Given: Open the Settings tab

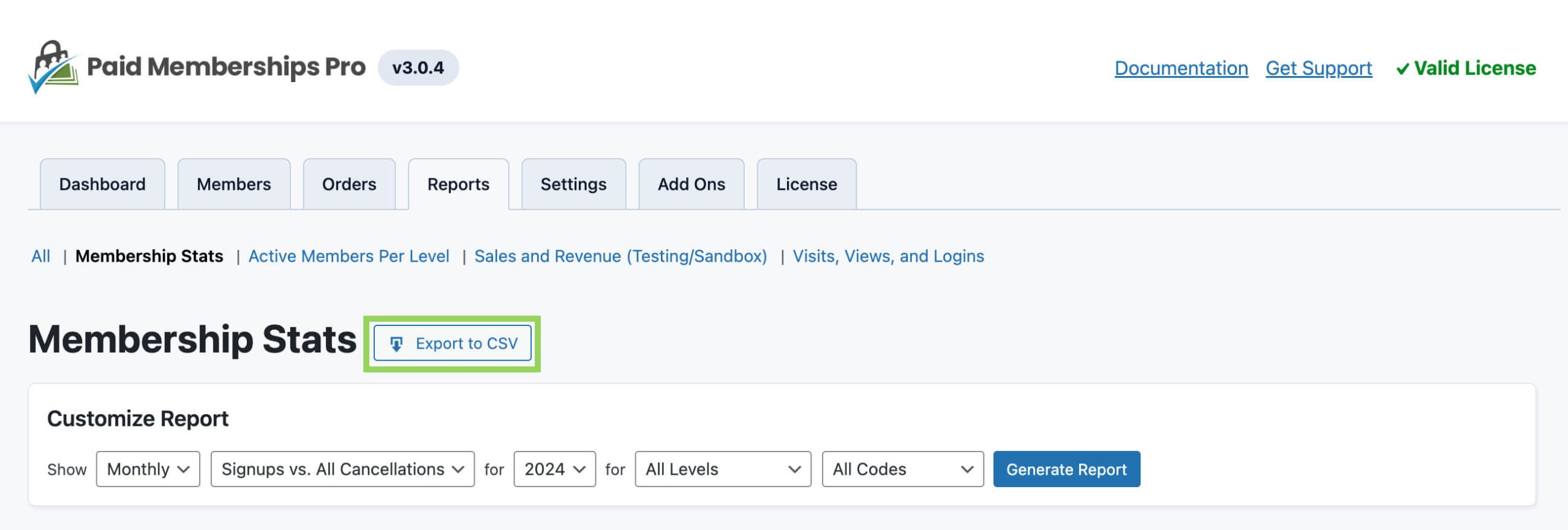Looking at the screenshot, I should click(x=573, y=184).
